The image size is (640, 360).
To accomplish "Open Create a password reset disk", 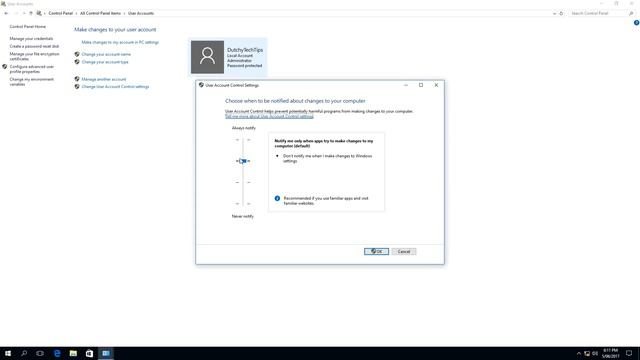I will 34,47.
